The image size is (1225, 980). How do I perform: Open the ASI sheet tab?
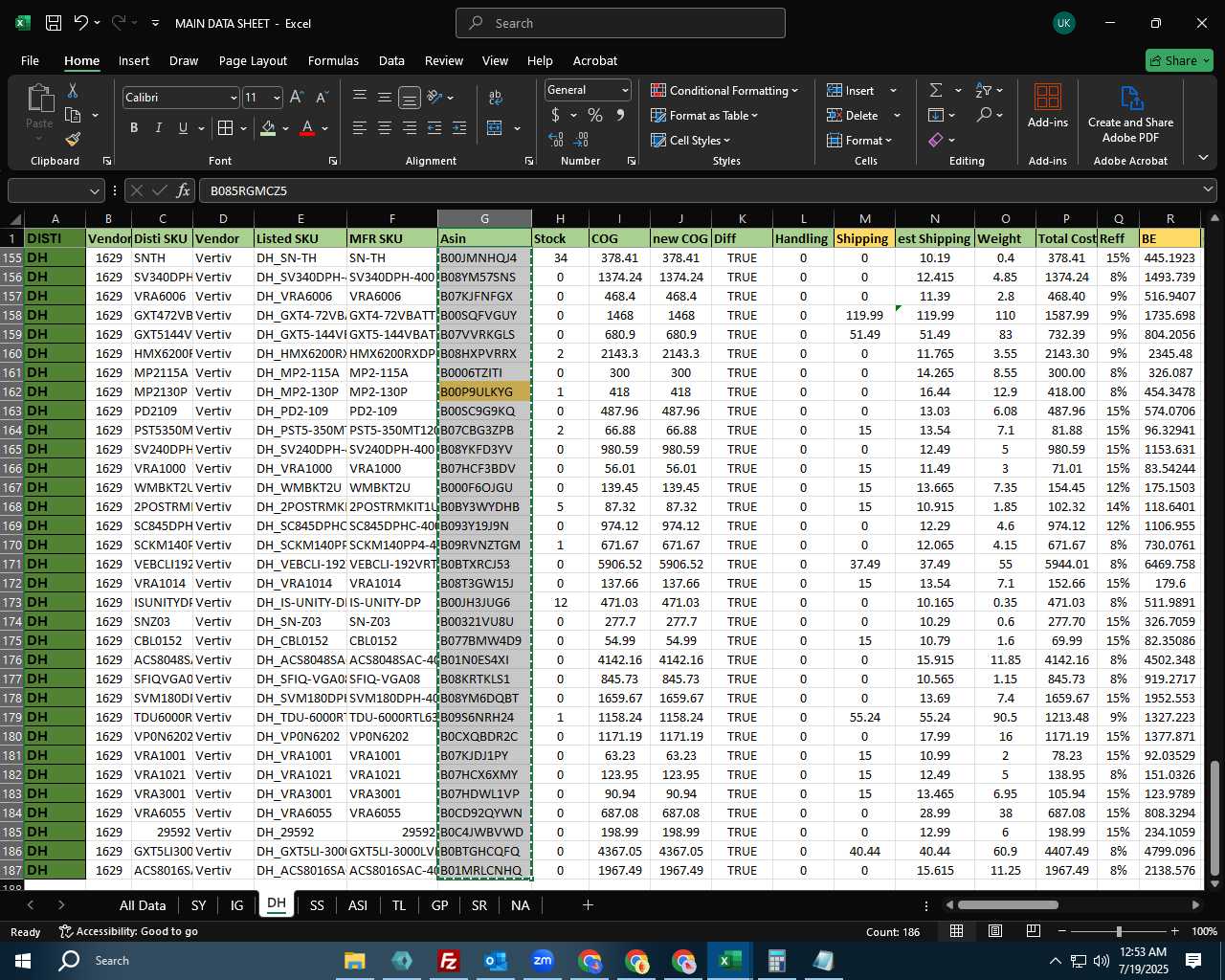click(x=358, y=905)
